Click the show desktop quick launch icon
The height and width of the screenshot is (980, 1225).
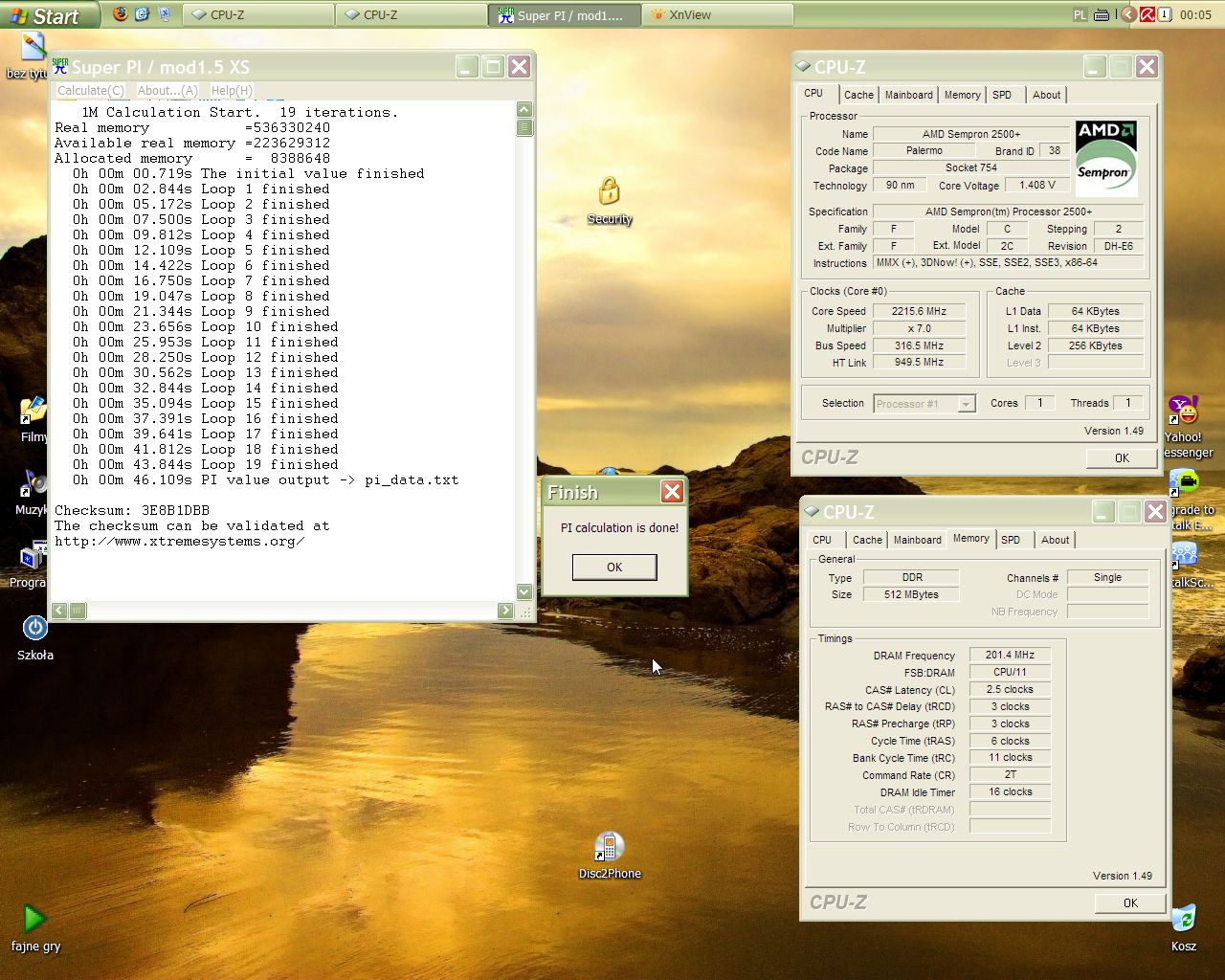click(x=164, y=14)
